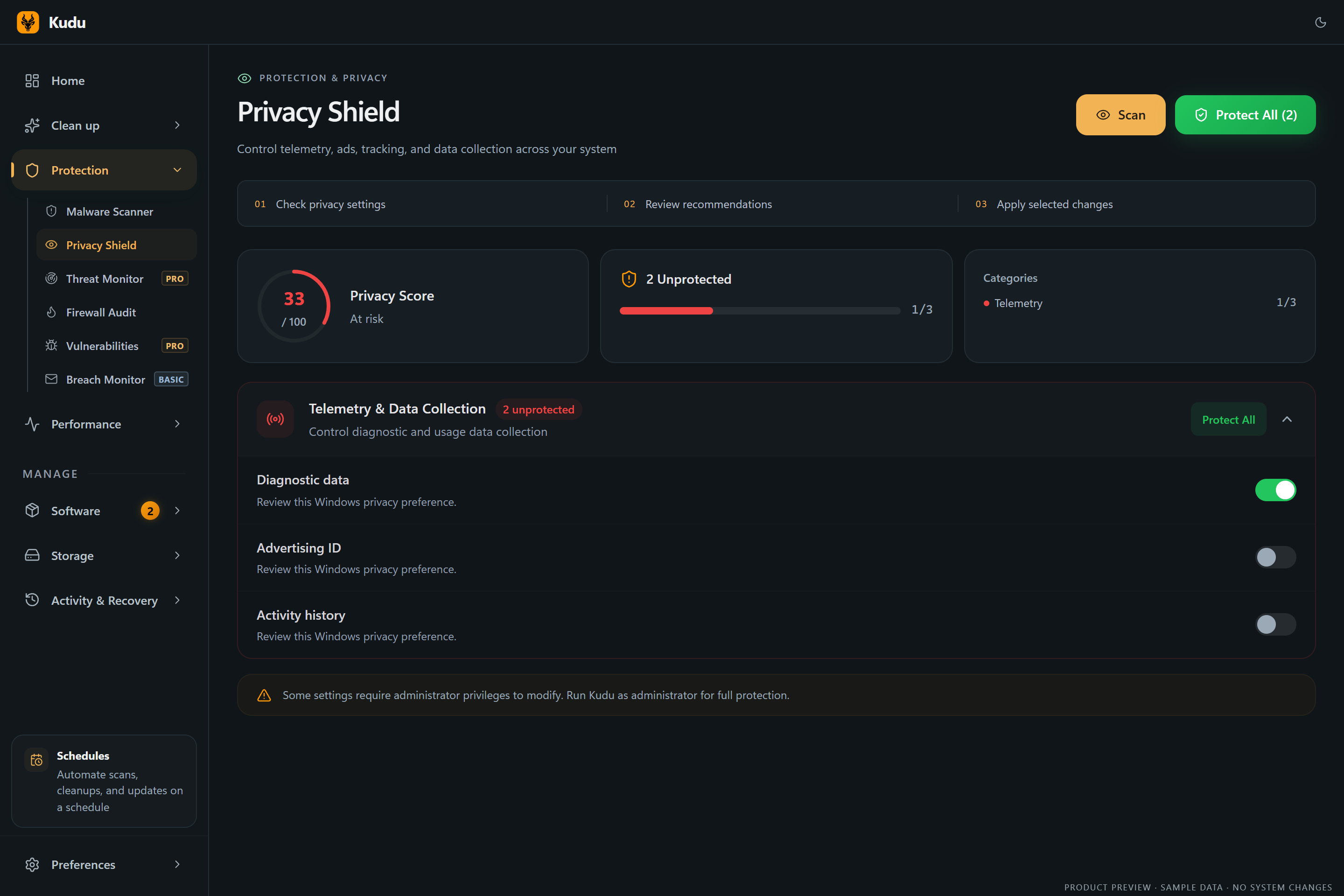This screenshot has width=1344, height=896.
Task: Expand the Preferences chevron
Action: (177, 865)
